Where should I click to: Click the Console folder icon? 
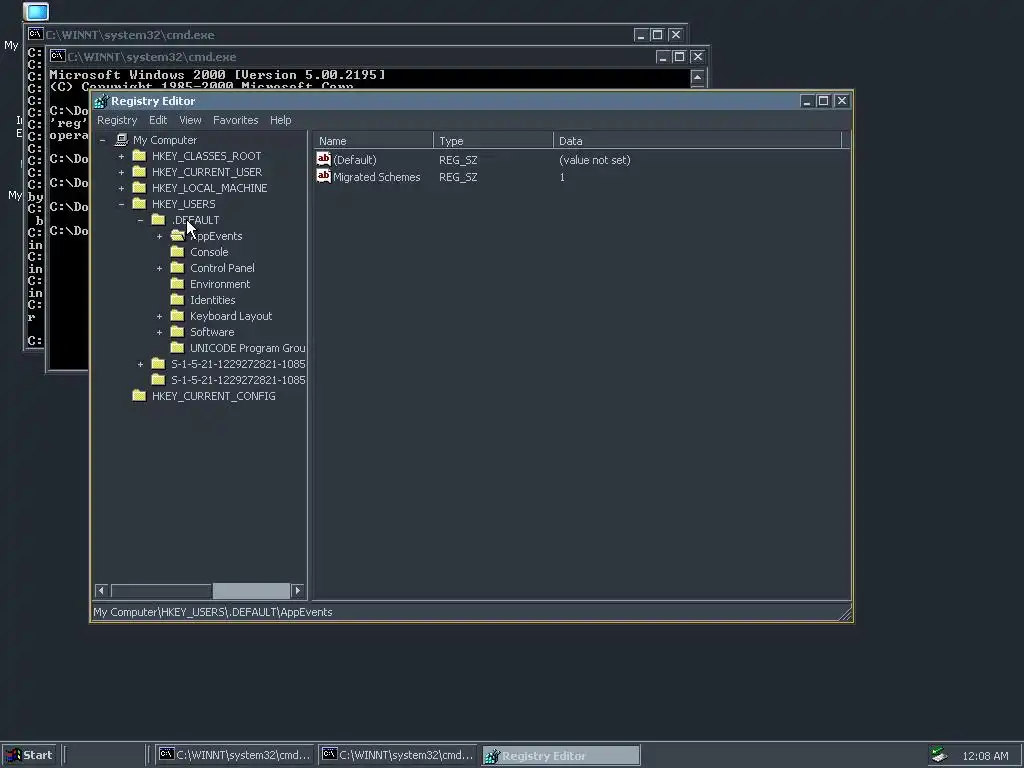177,251
